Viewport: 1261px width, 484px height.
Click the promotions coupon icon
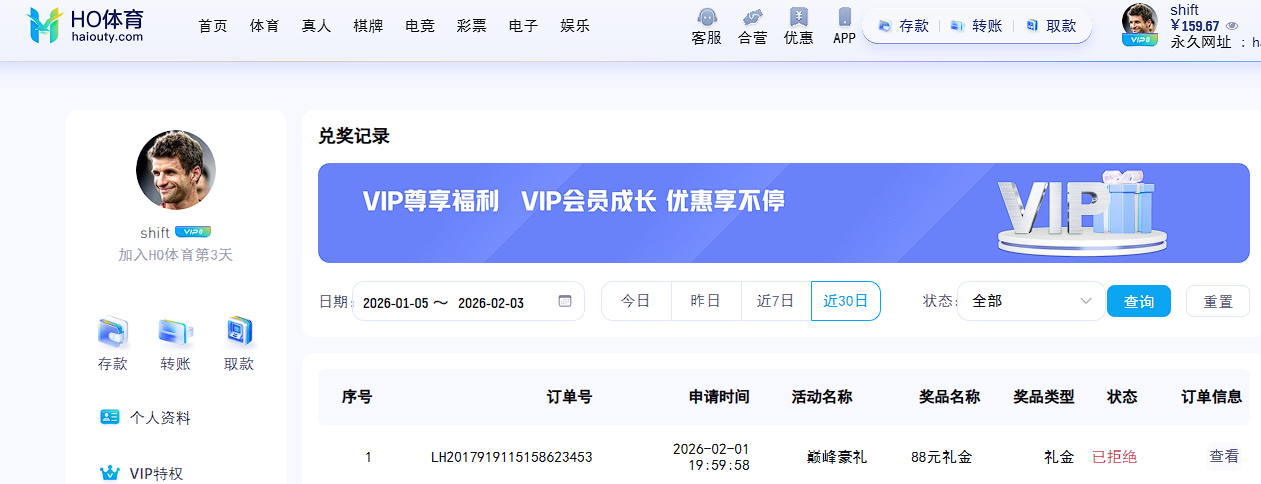(x=798, y=18)
